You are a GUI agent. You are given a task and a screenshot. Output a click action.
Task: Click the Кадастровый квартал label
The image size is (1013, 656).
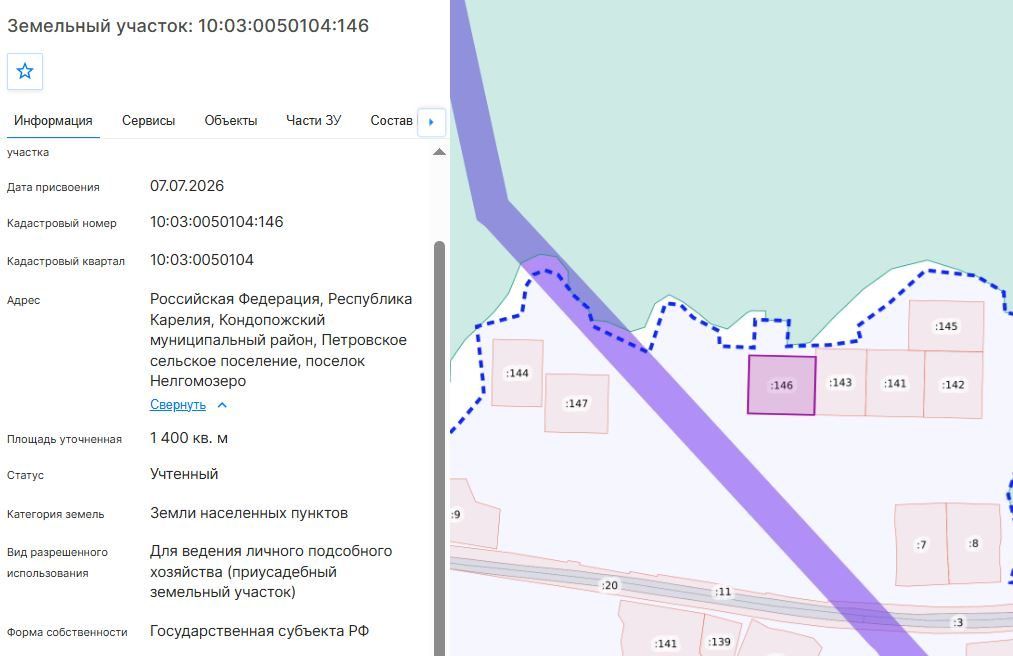click(x=66, y=262)
